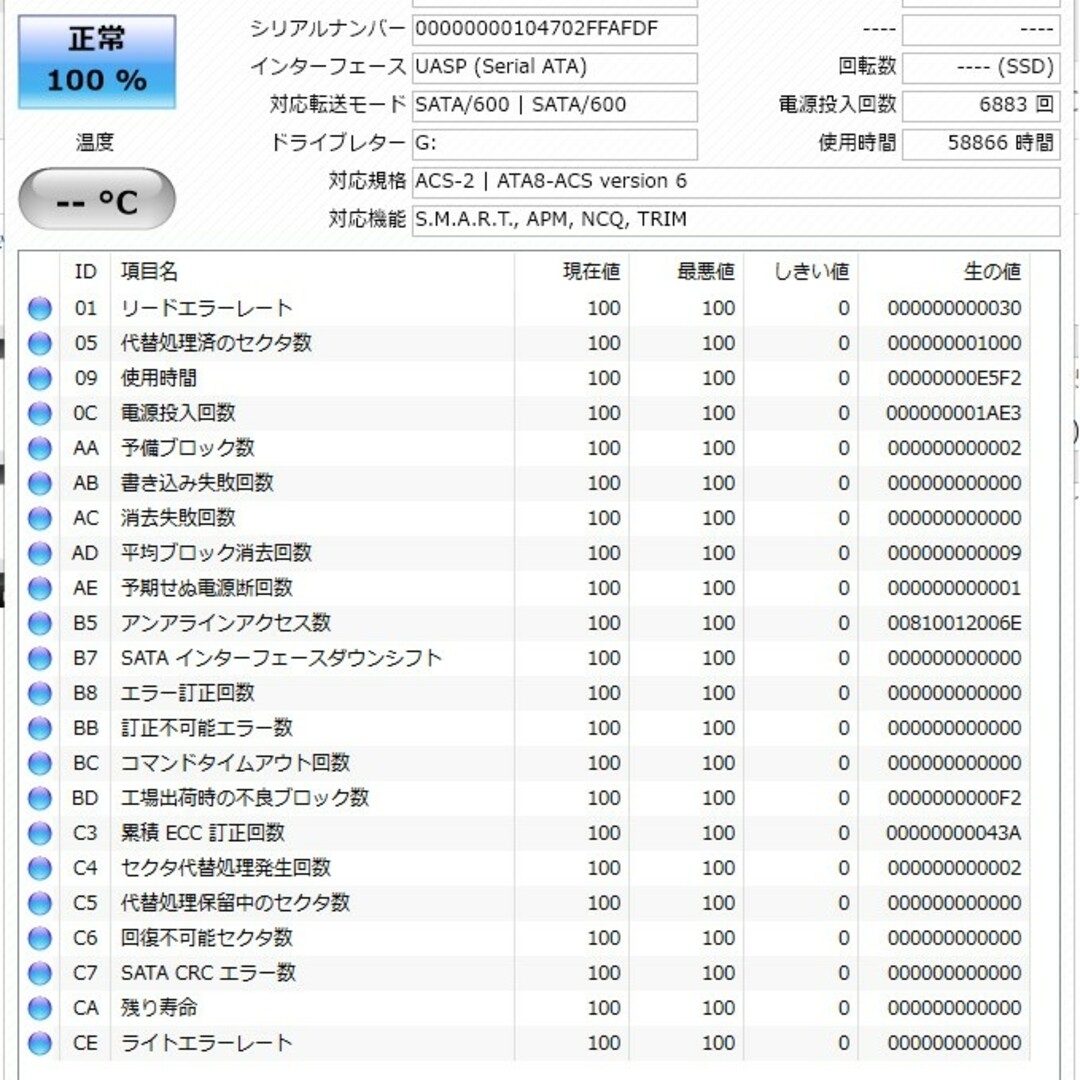Select the status dot beside 書き込み失敗回数
The image size is (1080, 1080).
click(x=39, y=483)
